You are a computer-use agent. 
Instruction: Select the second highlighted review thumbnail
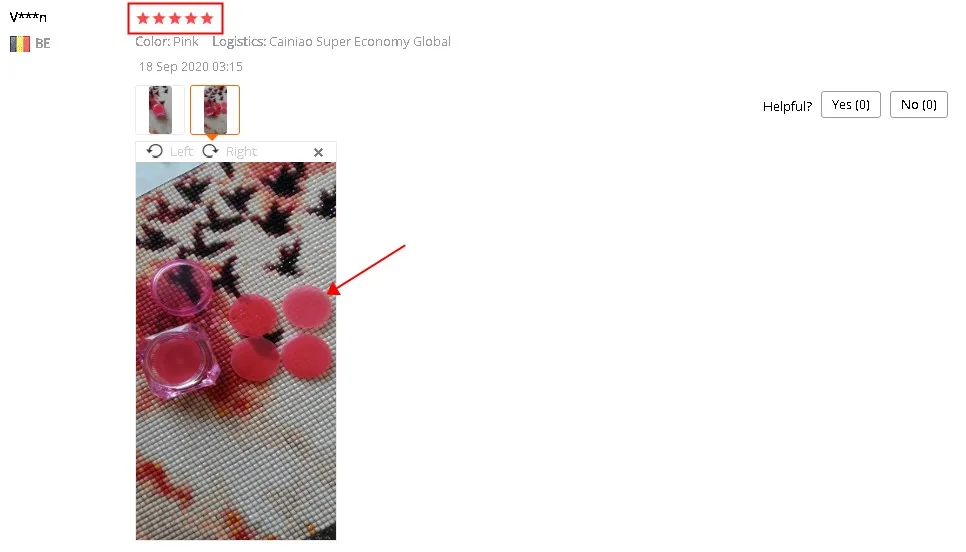(x=215, y=110)
